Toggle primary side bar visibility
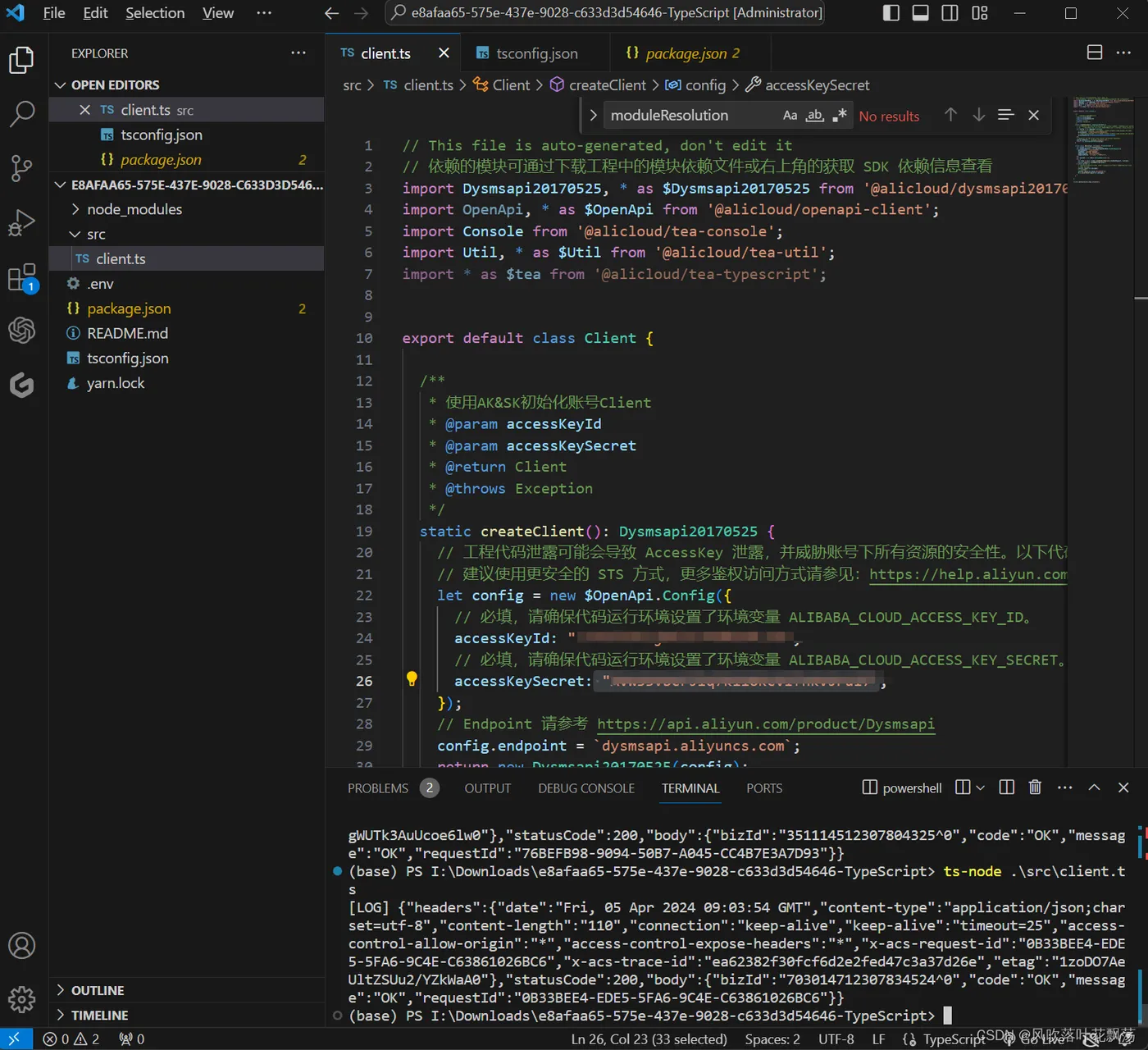The image size is (1148, 1050). 891,13
